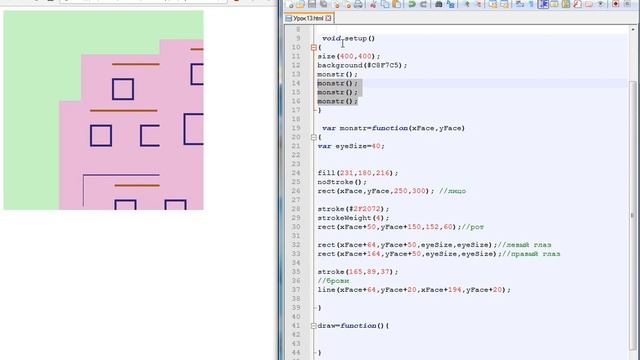Click the editor scrollbar up arrow
The height and width of the screenshot is (360, 640).
click(633, 29)
